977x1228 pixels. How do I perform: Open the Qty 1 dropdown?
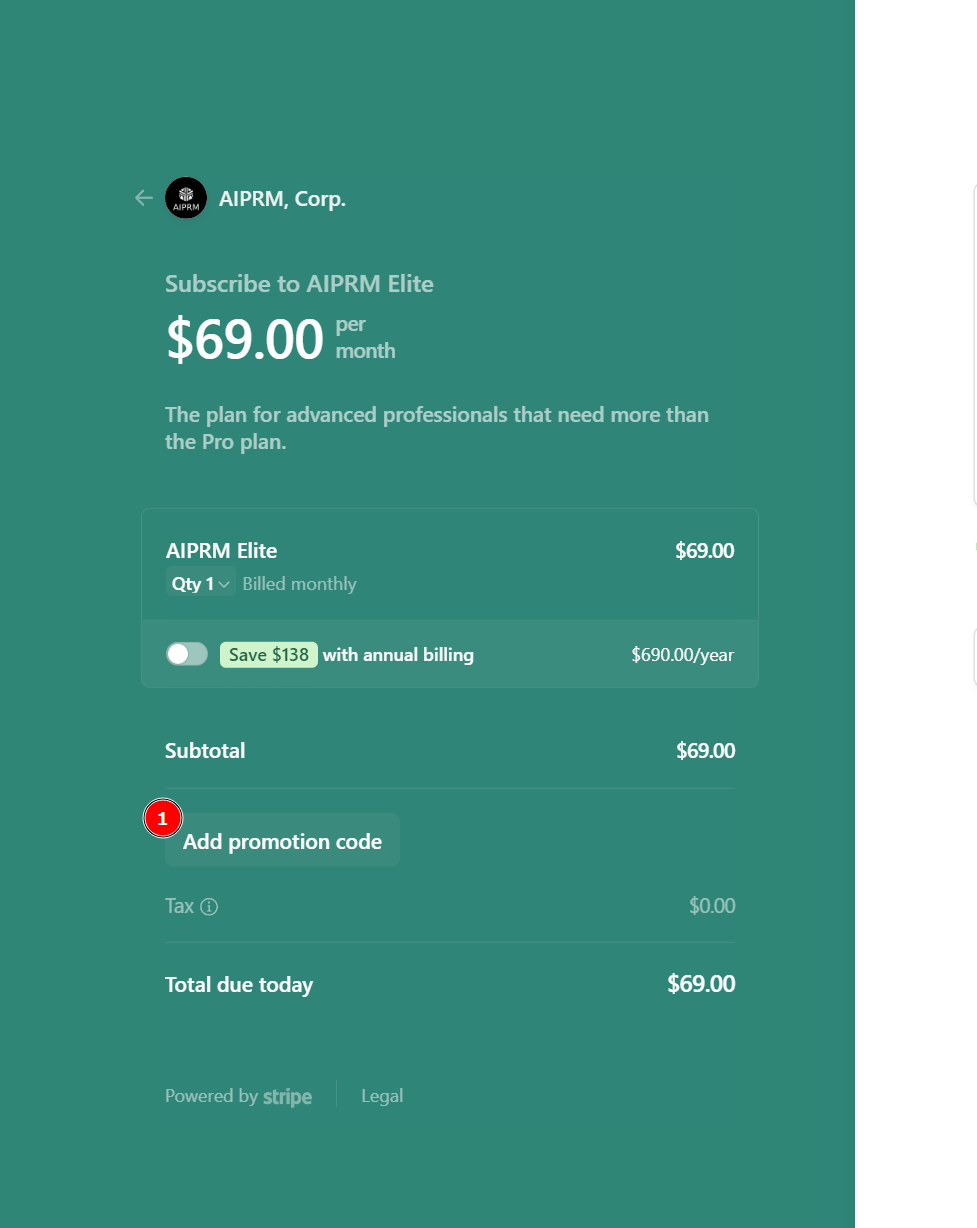pos(201,584)
